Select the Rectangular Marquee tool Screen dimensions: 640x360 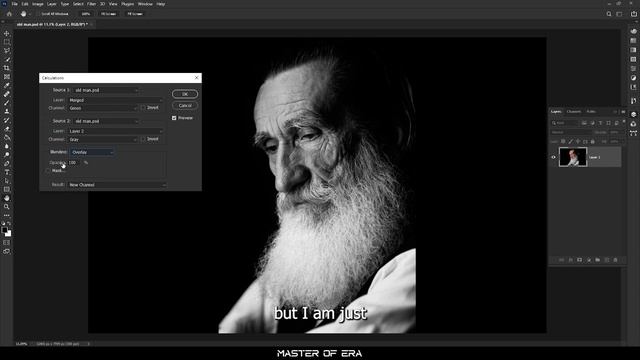tap(7, 42)
